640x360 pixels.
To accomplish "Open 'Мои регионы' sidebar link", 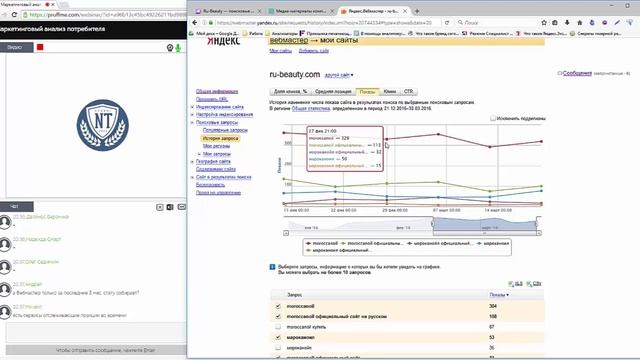I will 216,146.
